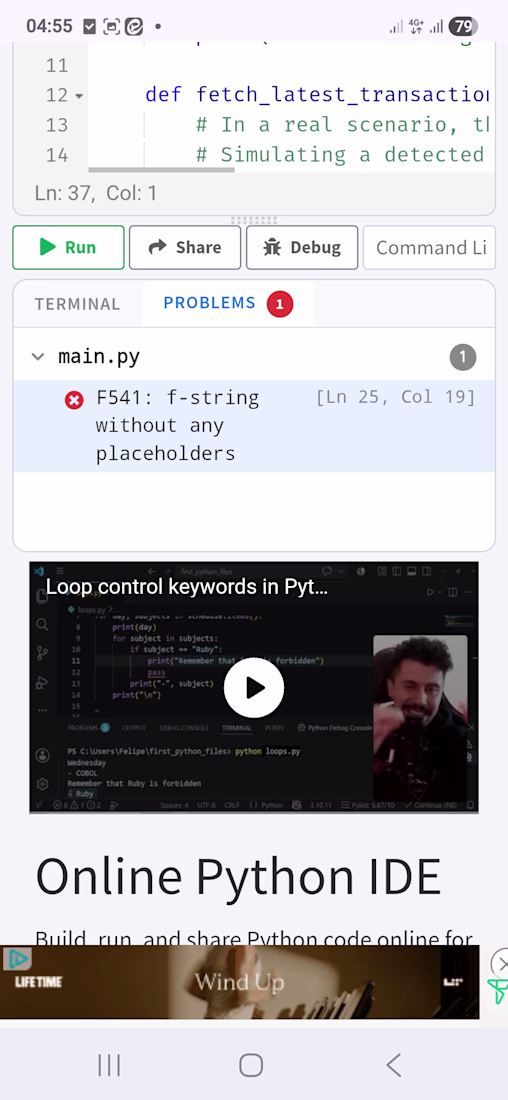Collapse the main.py problems group
508x1100 pixels.
[x=38, y=357]
